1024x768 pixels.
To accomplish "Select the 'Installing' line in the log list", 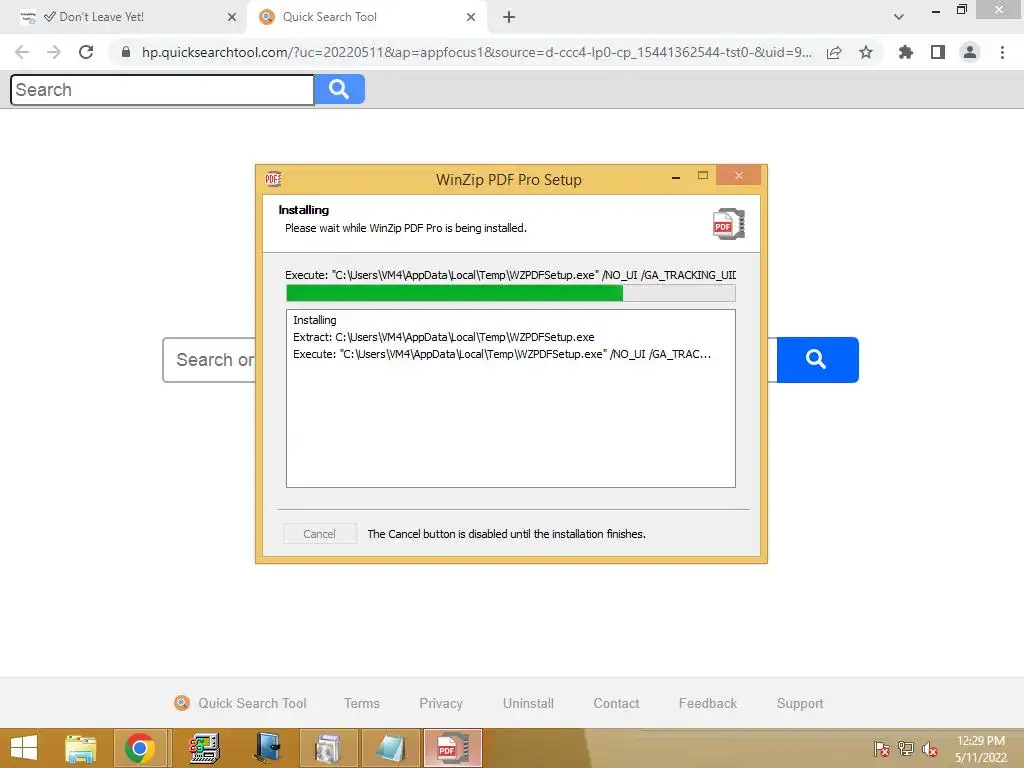I will [315, 320].
